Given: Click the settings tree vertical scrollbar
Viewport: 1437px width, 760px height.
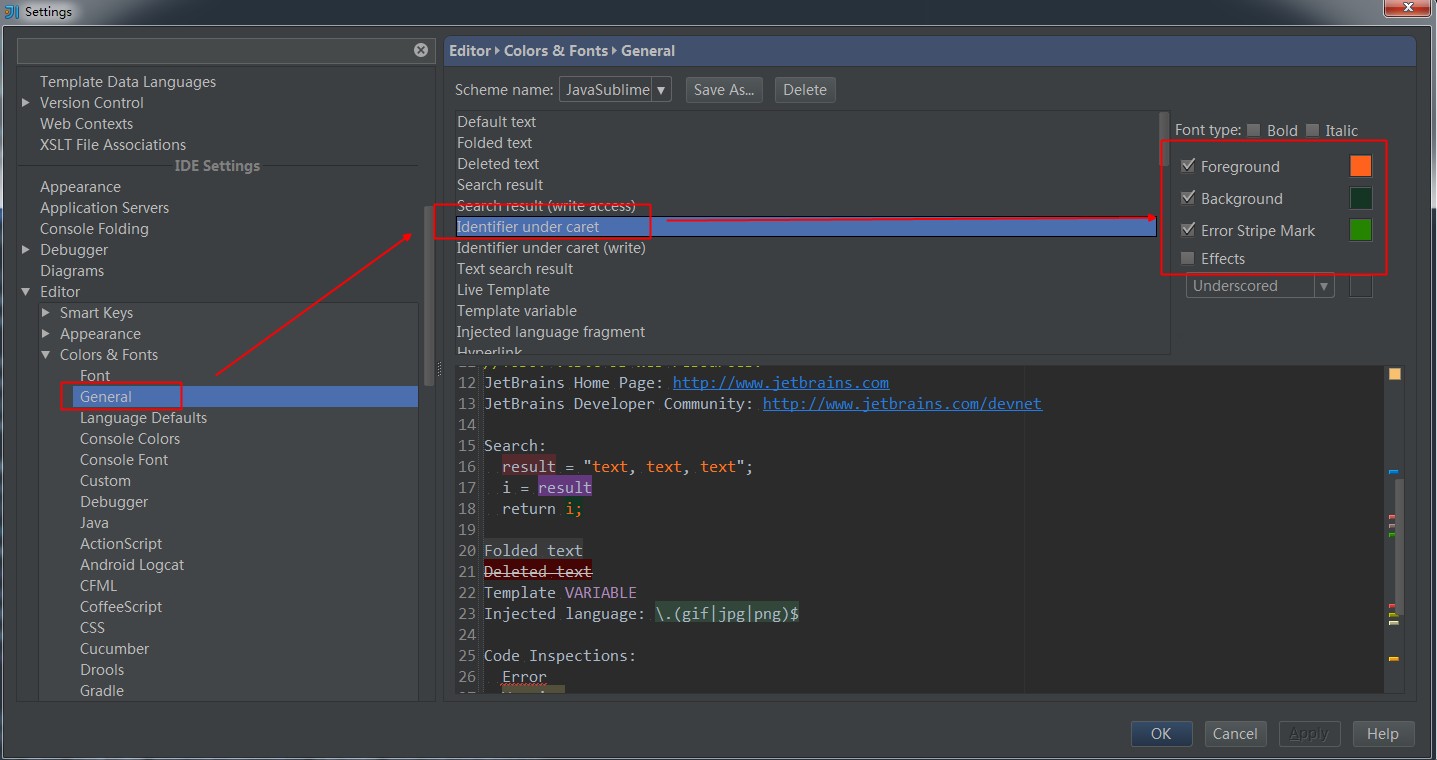Looking at the screenshot, I should click(428, 295).
